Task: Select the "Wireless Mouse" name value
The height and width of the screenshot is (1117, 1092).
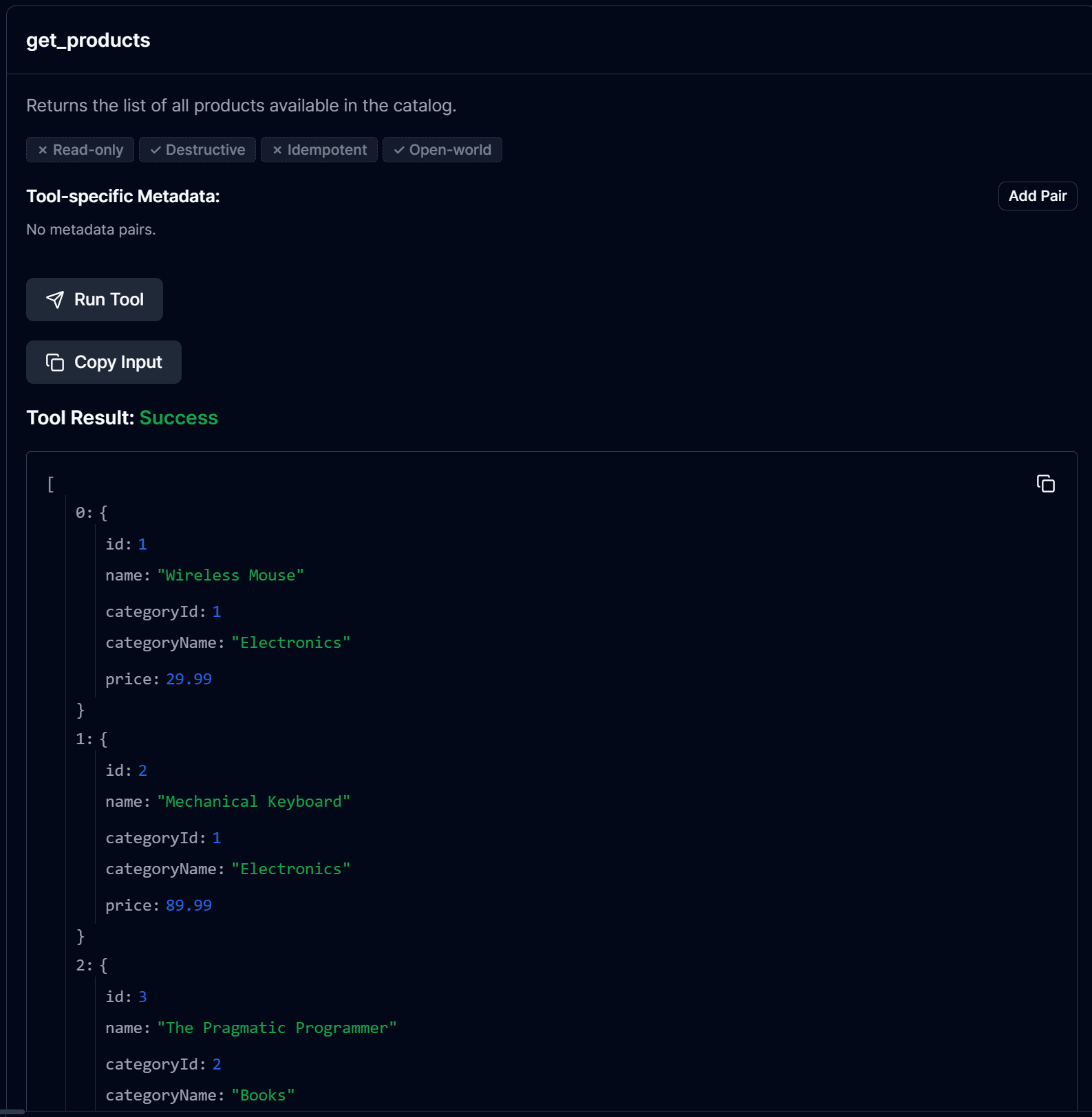Action: click(231, 576)
